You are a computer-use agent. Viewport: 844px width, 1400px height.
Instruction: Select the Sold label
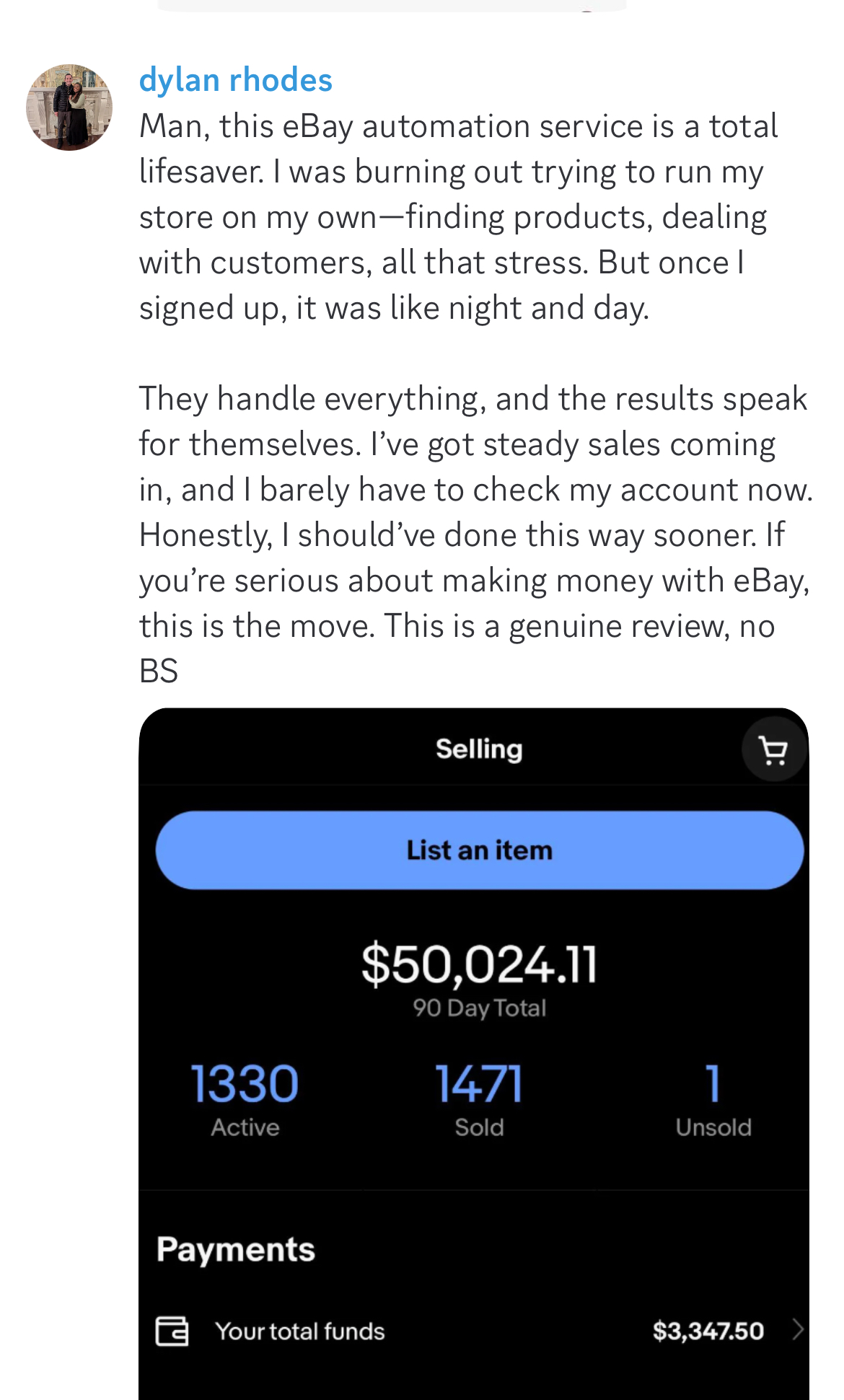479,1127
